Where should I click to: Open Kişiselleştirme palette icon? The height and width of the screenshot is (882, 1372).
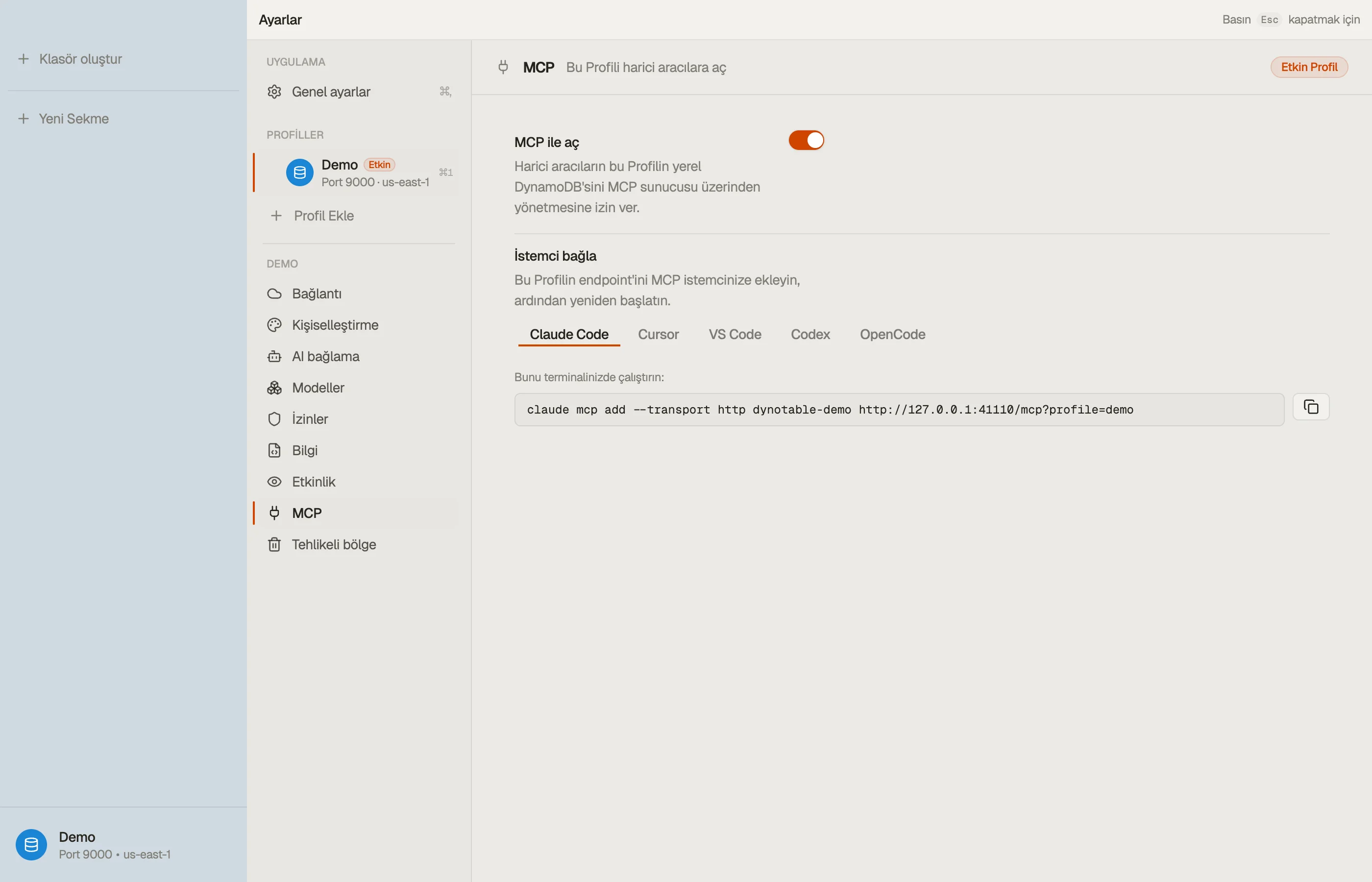pyautogui.click(x=274, y=325)
